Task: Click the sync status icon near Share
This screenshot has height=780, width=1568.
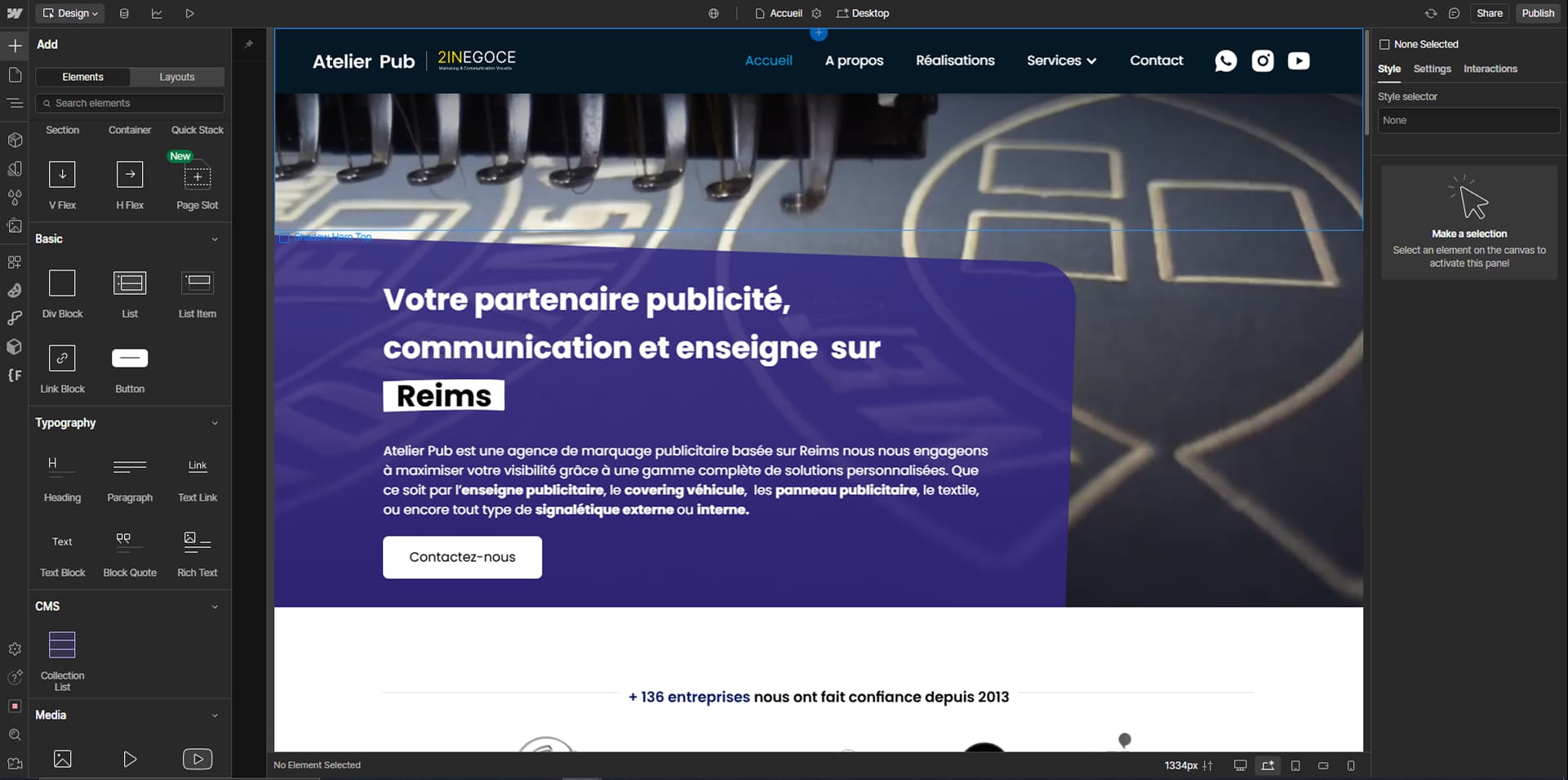Action: (1431, 13)
